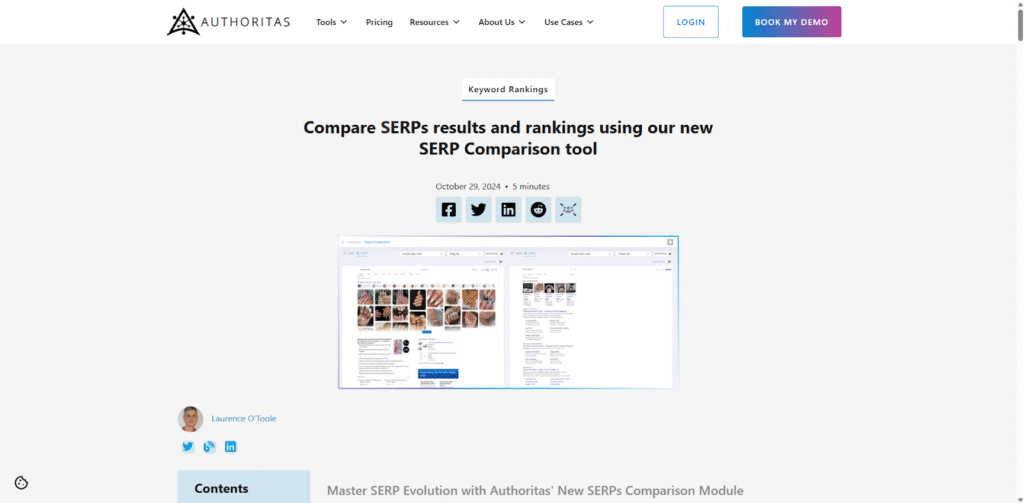Viewport: 1024px width, 503px height.
Task: Share article on Reddit
Action: pos(538,210)
